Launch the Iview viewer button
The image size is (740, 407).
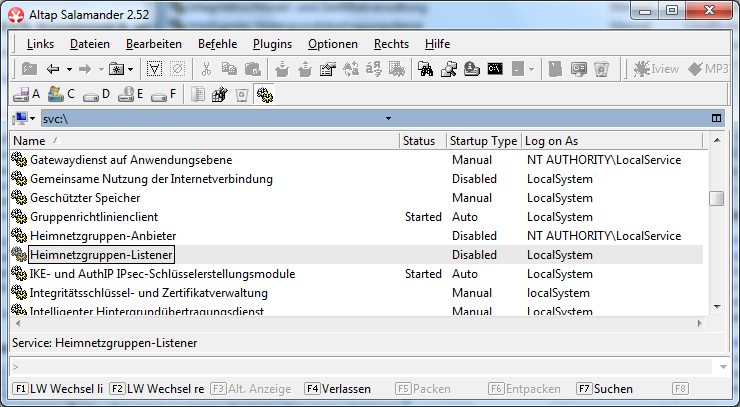click(x=657, y=69)
